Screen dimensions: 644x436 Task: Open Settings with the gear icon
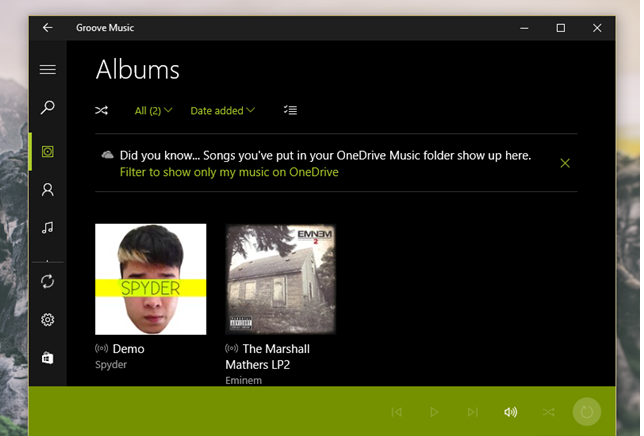[47, 320]
